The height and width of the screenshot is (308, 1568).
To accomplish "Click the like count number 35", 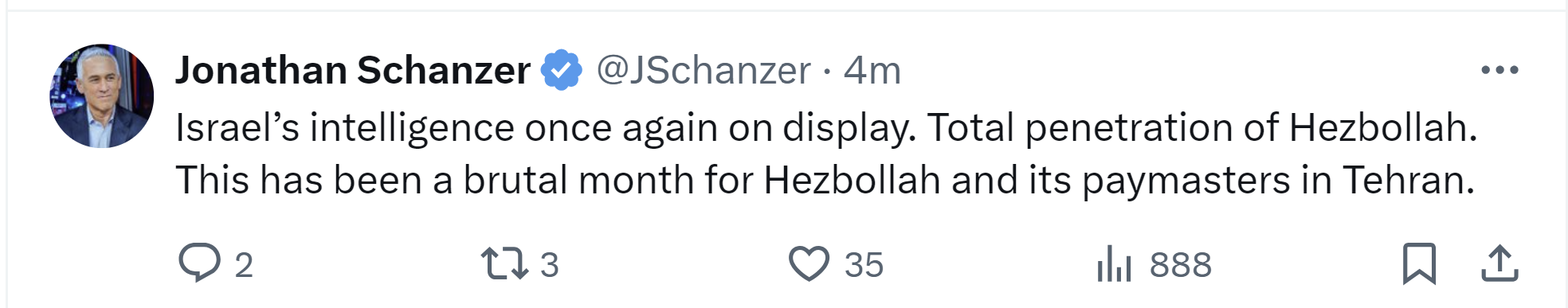I will [x=864, y=265].
